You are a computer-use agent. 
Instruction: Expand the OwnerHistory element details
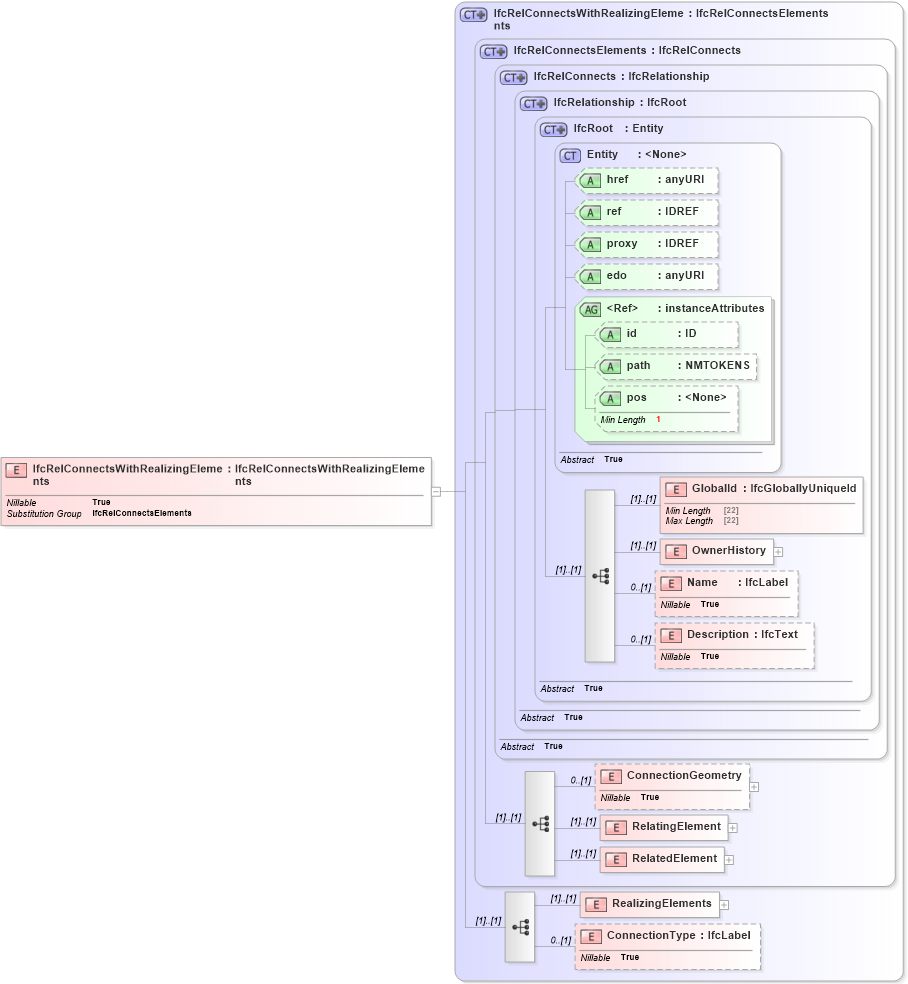[777, 551]
